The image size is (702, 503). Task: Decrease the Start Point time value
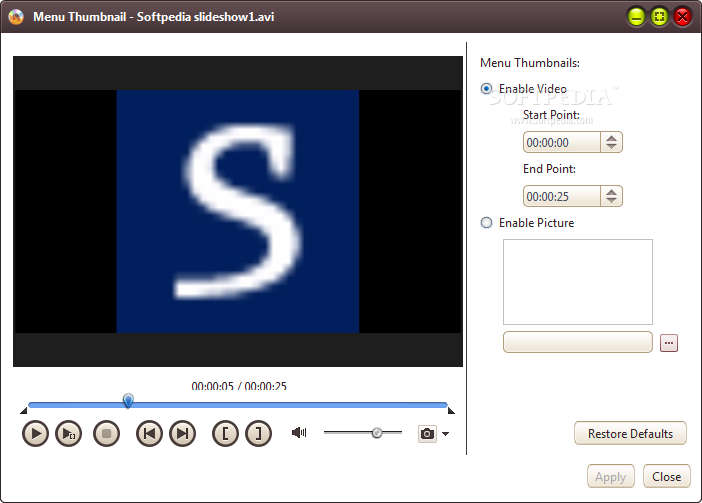[612, 146]
